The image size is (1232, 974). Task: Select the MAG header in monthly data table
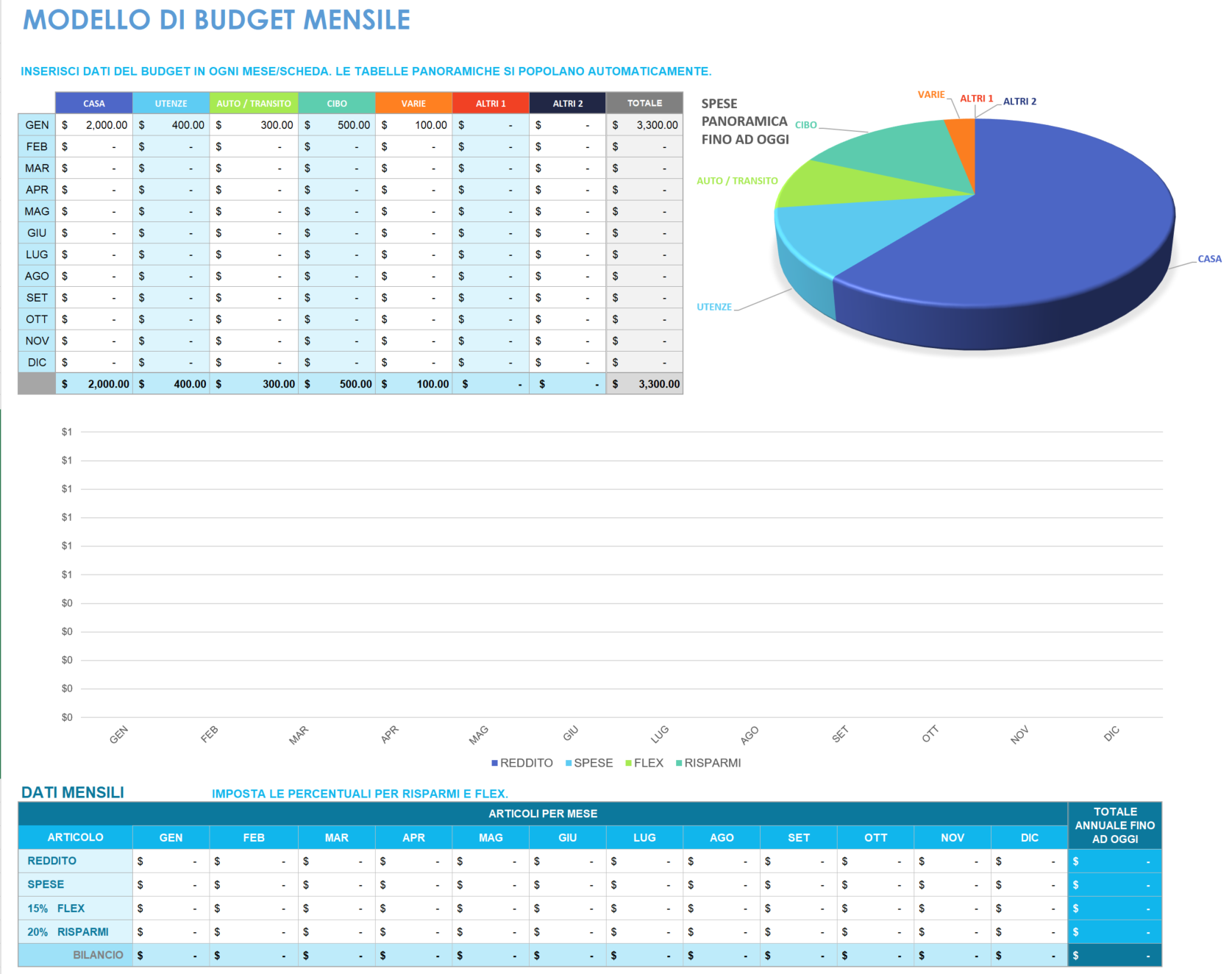[x=491, y=837]
